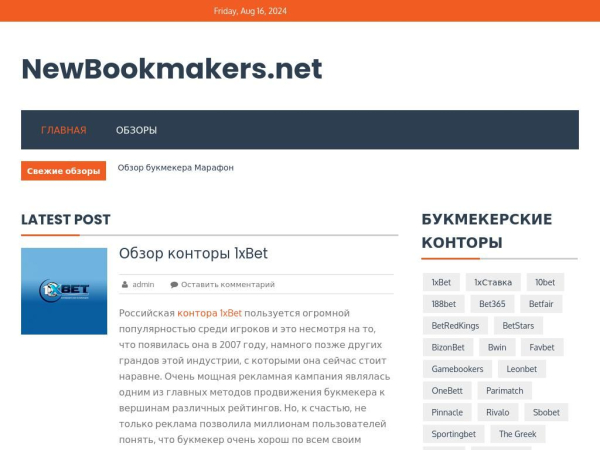Select the Rivalo tag
Viewport: 600px width, 450px height.
tap(497, 412)
